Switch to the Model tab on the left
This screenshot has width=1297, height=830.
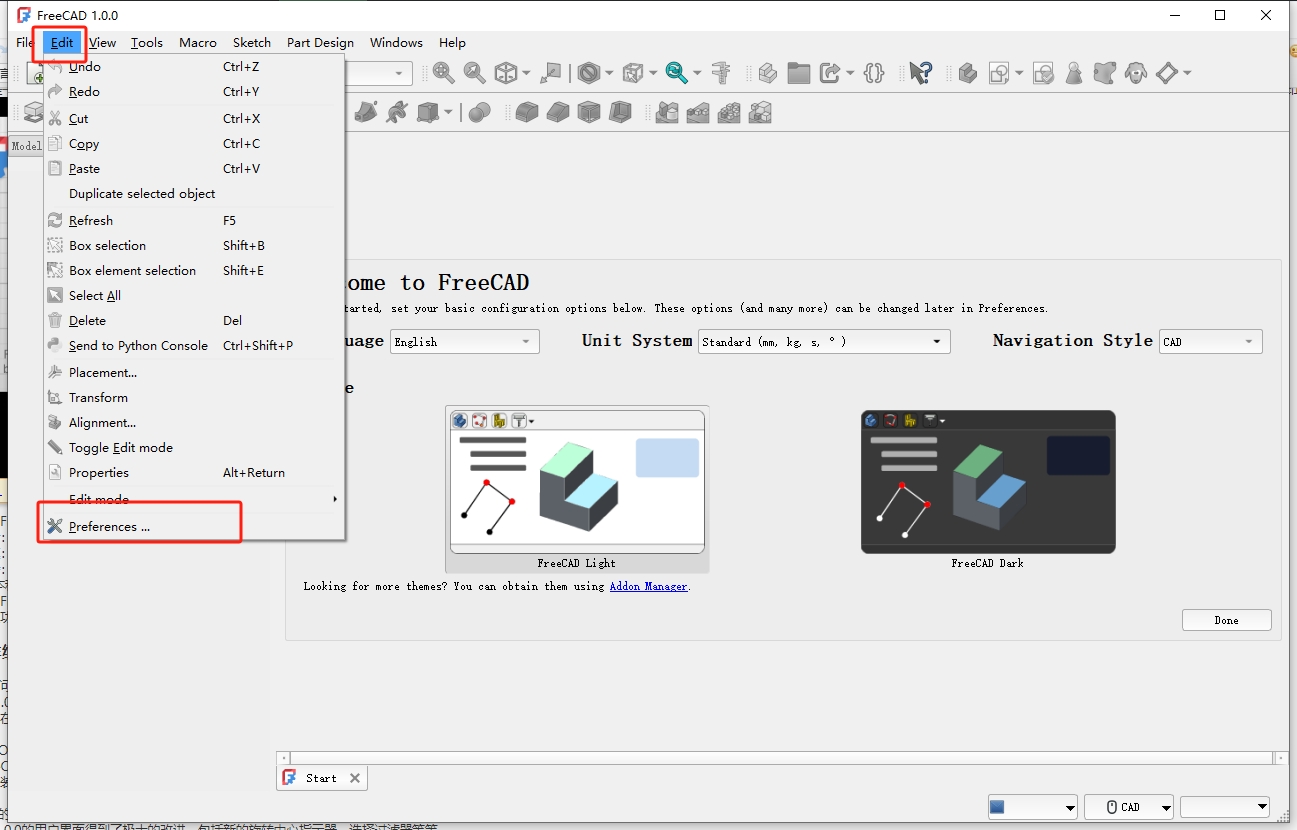(25, 145)
